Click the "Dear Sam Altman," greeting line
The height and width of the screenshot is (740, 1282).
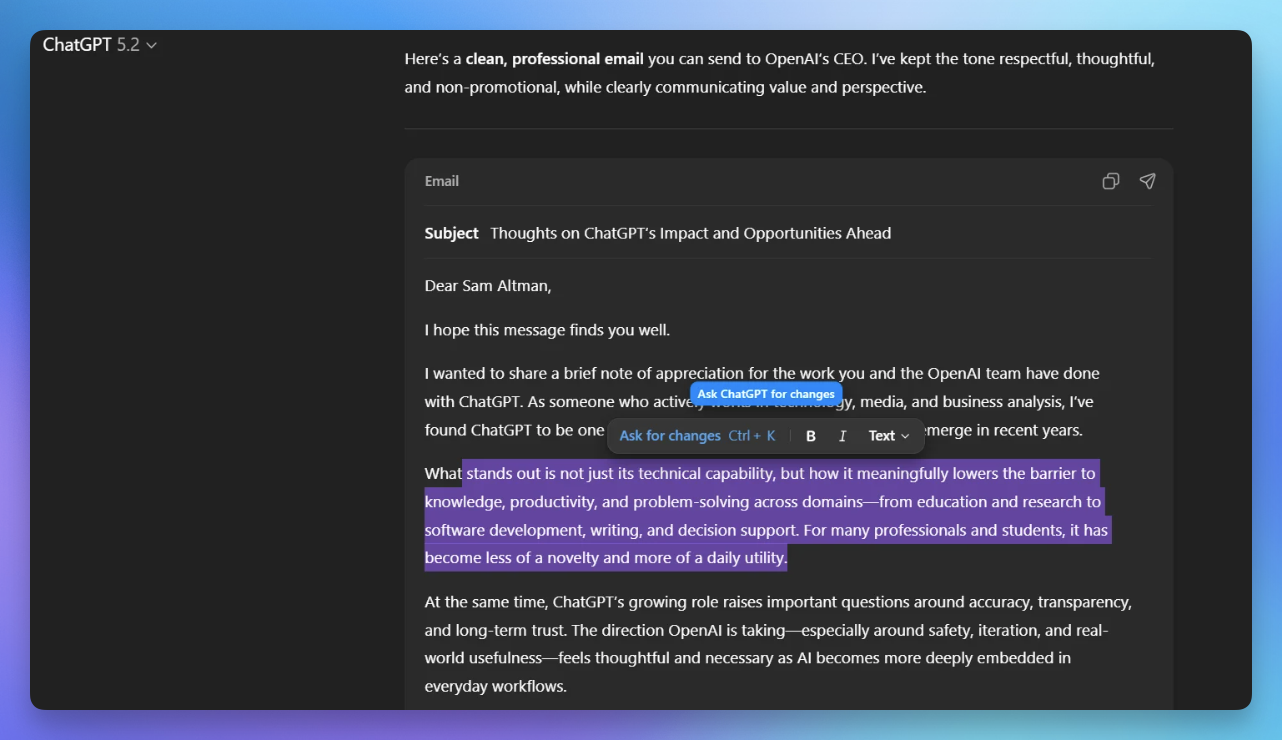(488, 286)
